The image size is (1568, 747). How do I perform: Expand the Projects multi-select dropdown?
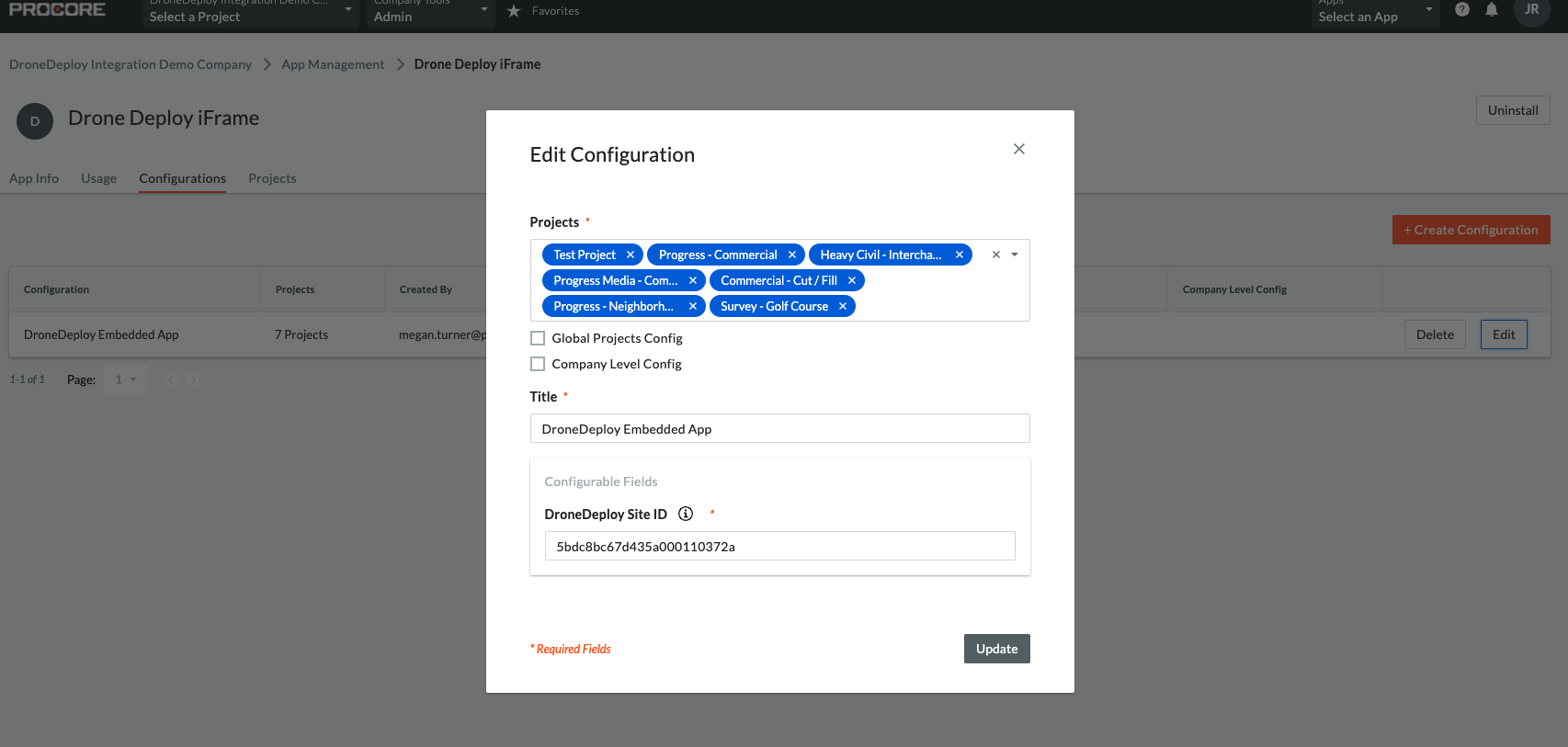(x=1015, y=255)
